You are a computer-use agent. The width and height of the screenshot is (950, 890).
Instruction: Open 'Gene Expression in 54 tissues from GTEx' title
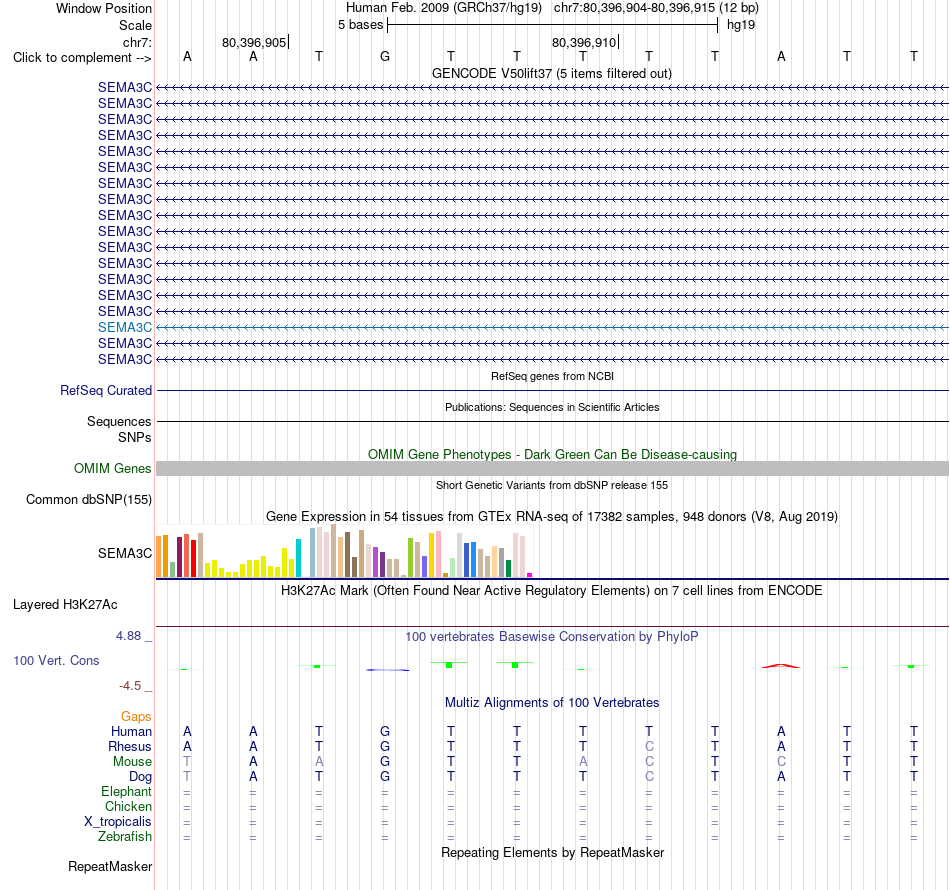pos(552,517)
